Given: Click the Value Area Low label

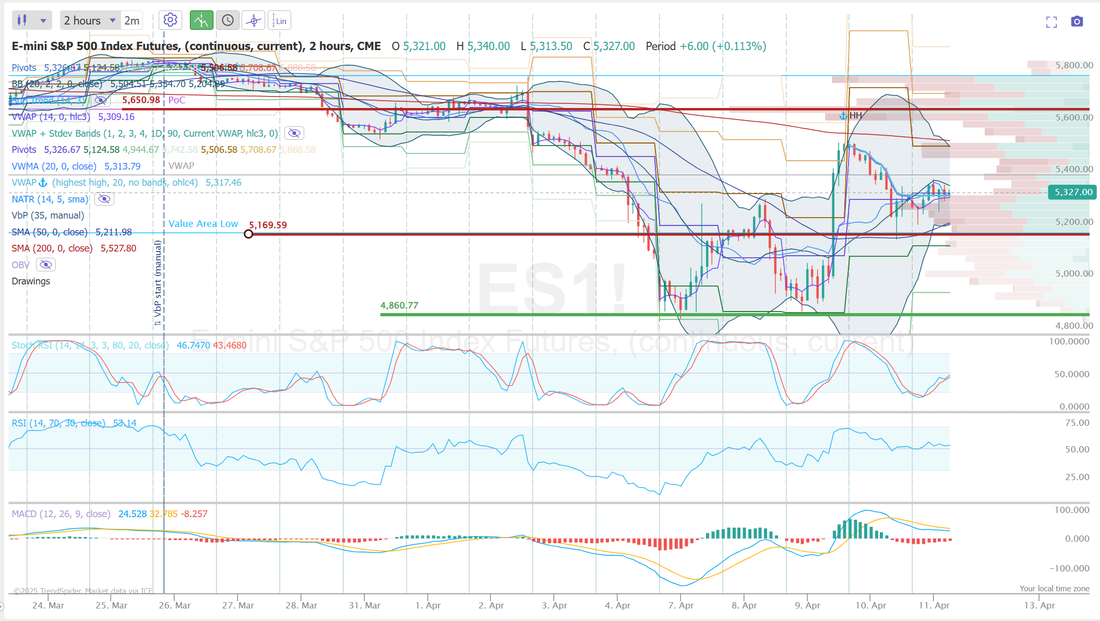Looking at the screenshot, I should (x=203, y=224).
